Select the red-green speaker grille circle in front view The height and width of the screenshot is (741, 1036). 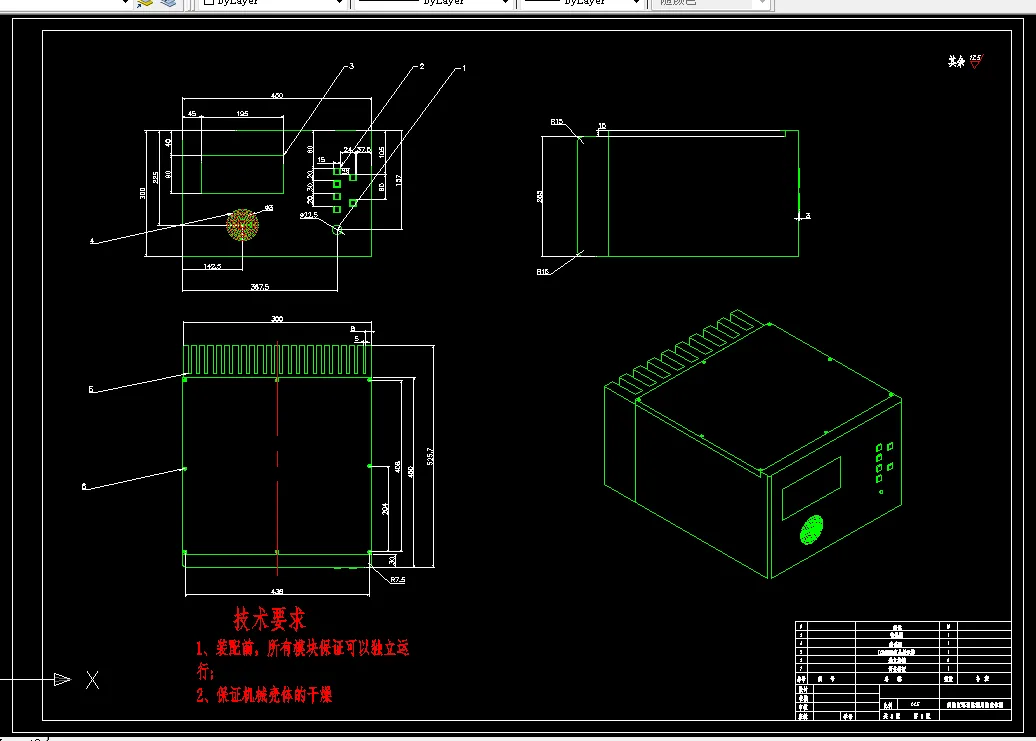click(242, 225)
